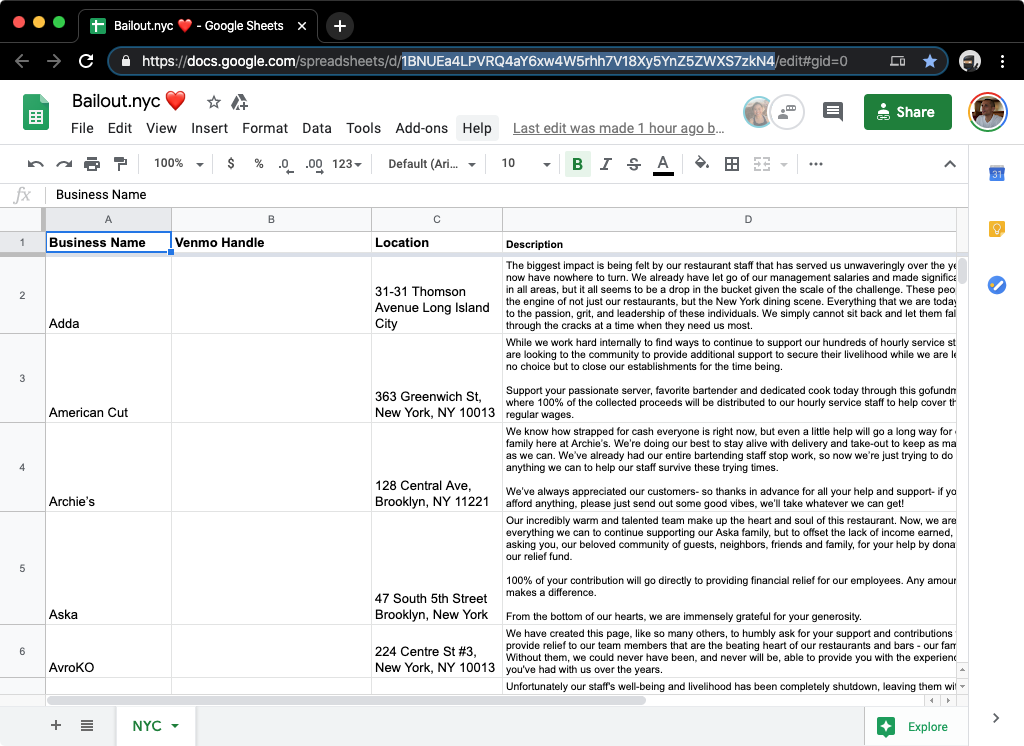This screenshot has width=1024, height=746.
Task: Click the Add to Drive icon
Action: tap(240, 102)
